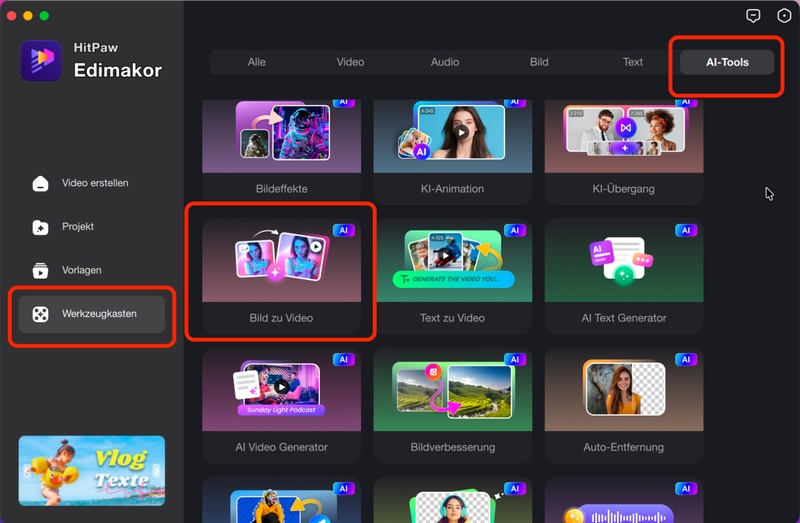Select the Bildverbesserung tool card
Image resolution: width=800 pixels, height=523 pixels.
tap(452, 404)
